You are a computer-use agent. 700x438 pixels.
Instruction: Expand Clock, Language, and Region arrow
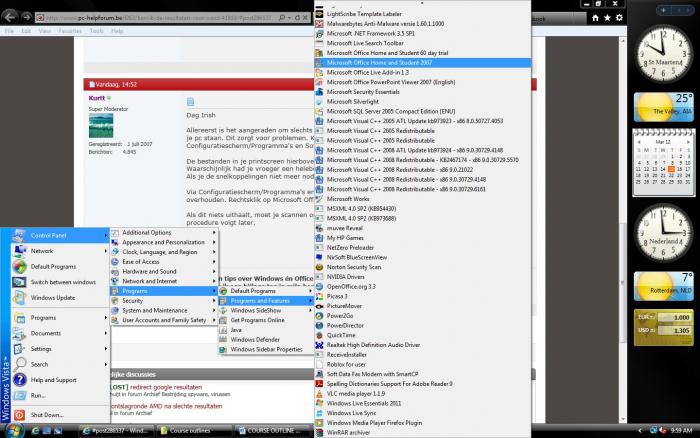214,252
